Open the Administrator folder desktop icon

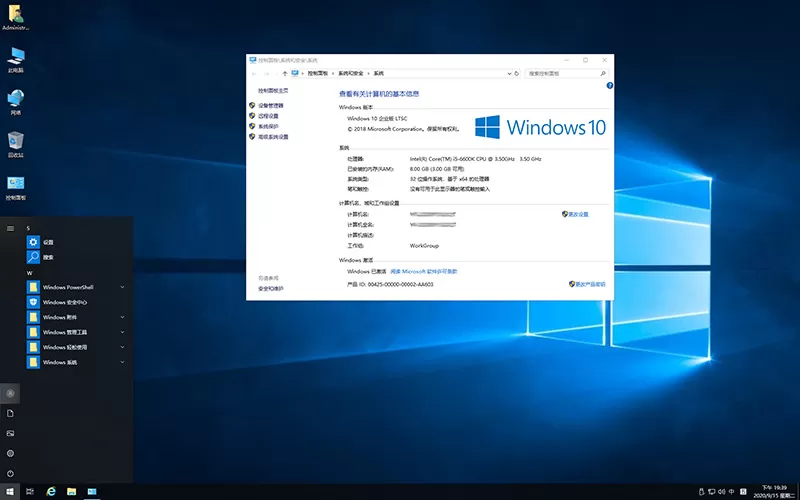16,14
